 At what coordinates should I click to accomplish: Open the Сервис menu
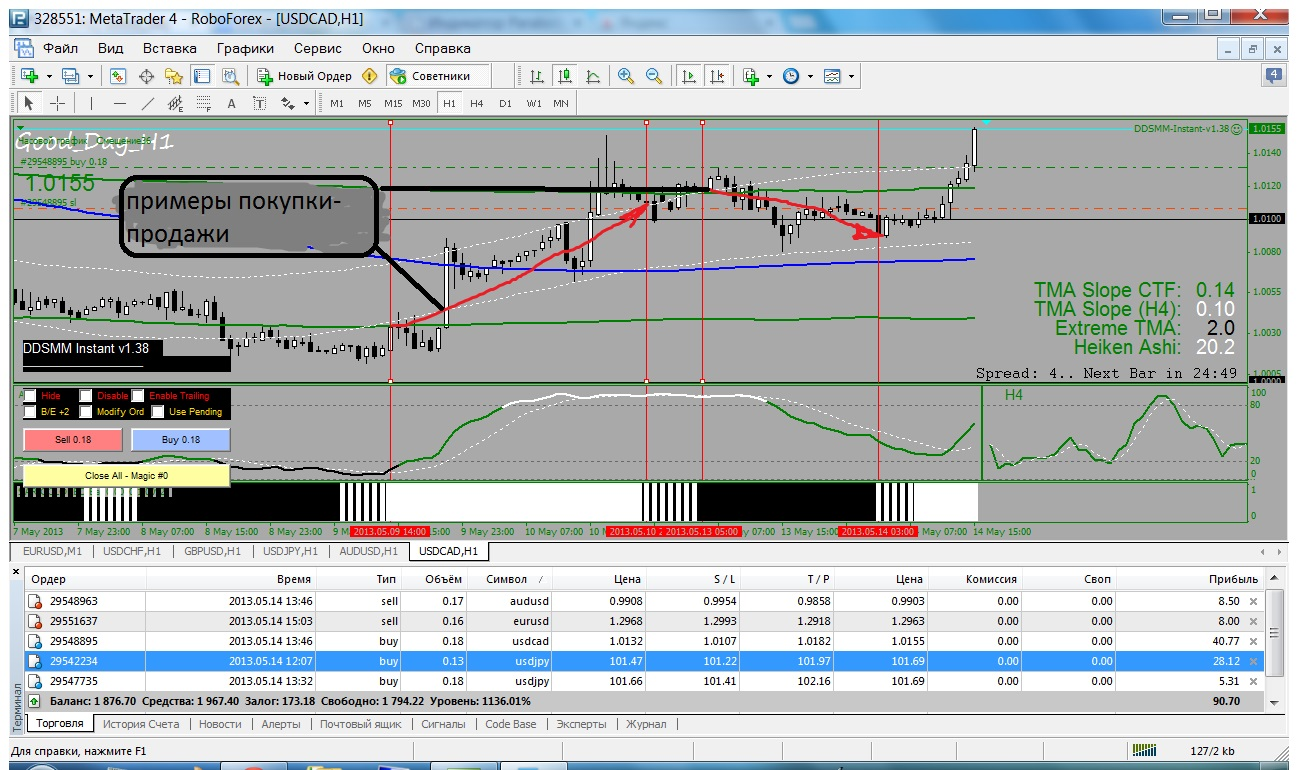point(318,48)
